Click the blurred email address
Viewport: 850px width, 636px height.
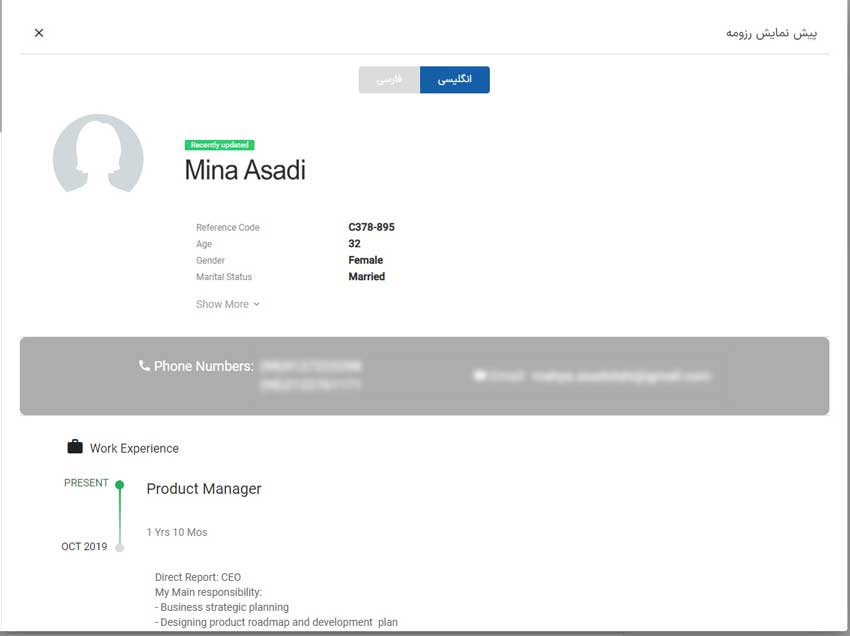coord(620,376)
